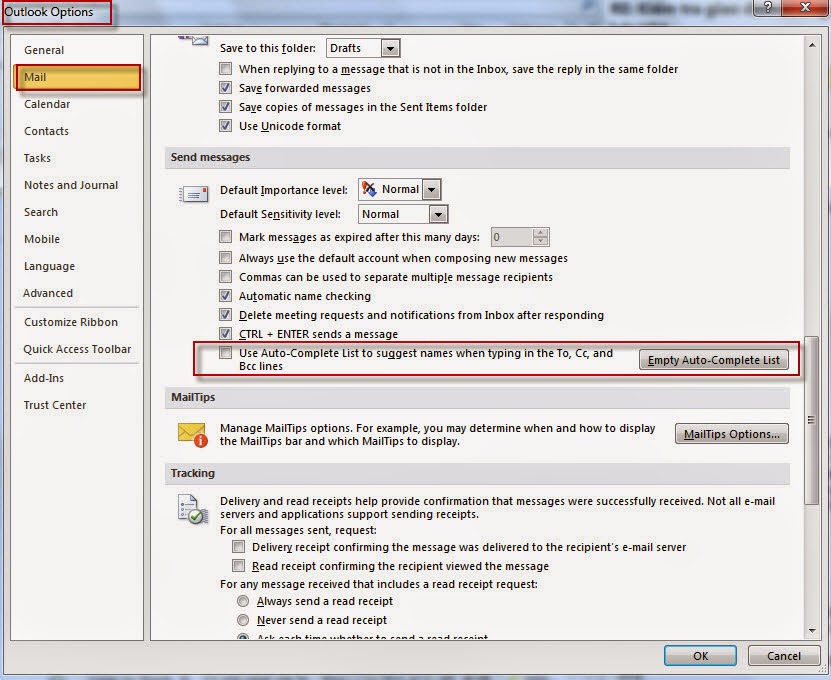Uncheck Save copies in Sent Items folder
Image resolution: width=831 pixels, height=680 pixels.
(x=226, y=107)
